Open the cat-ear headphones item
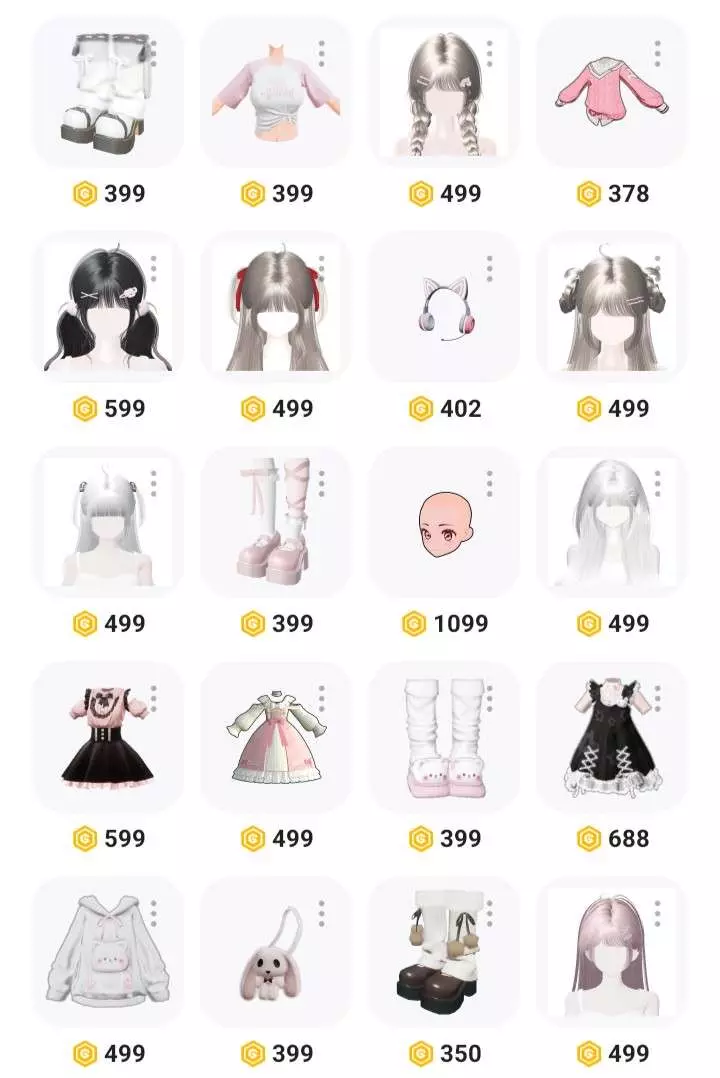The image size is (720, 1078). tap(444, 307)
